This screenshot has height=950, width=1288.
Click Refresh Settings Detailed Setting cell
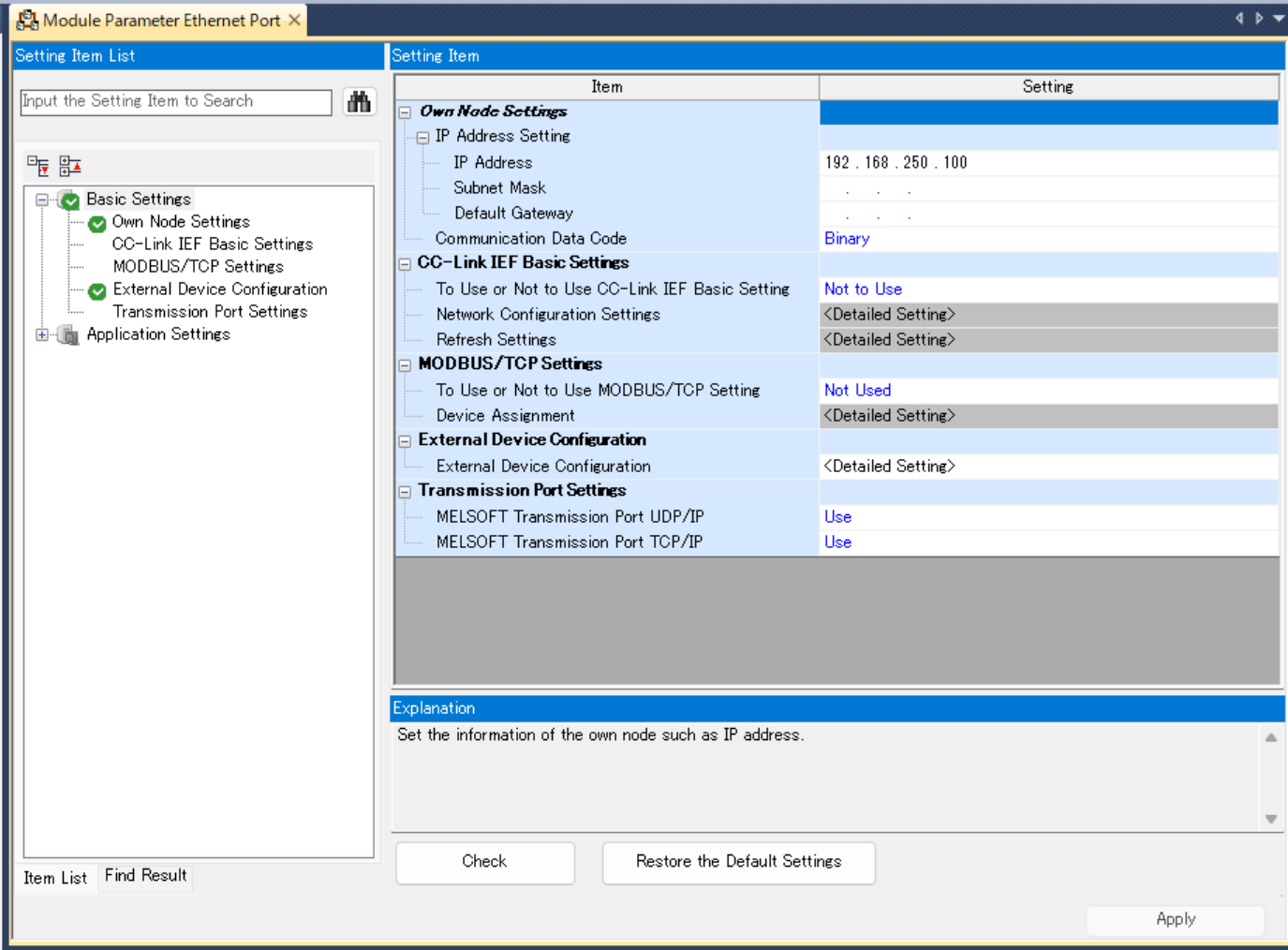click(x=1049, y=340)
